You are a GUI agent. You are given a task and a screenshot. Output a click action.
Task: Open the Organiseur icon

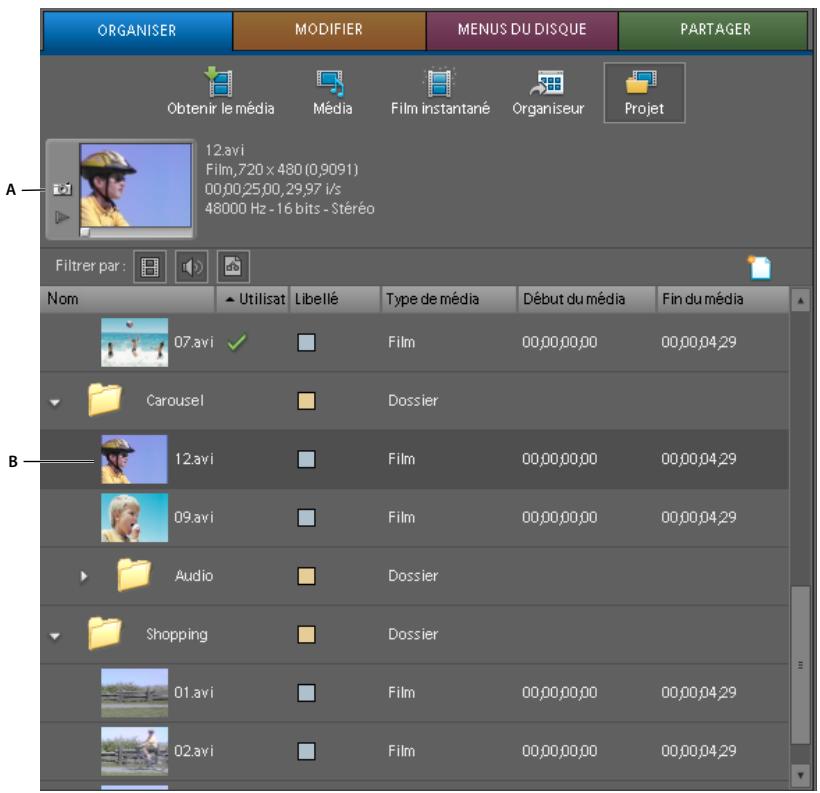[x=548, y=92]
